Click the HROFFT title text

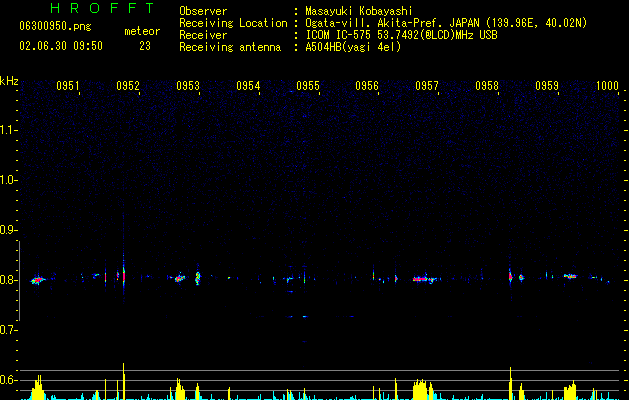(103, 8)
